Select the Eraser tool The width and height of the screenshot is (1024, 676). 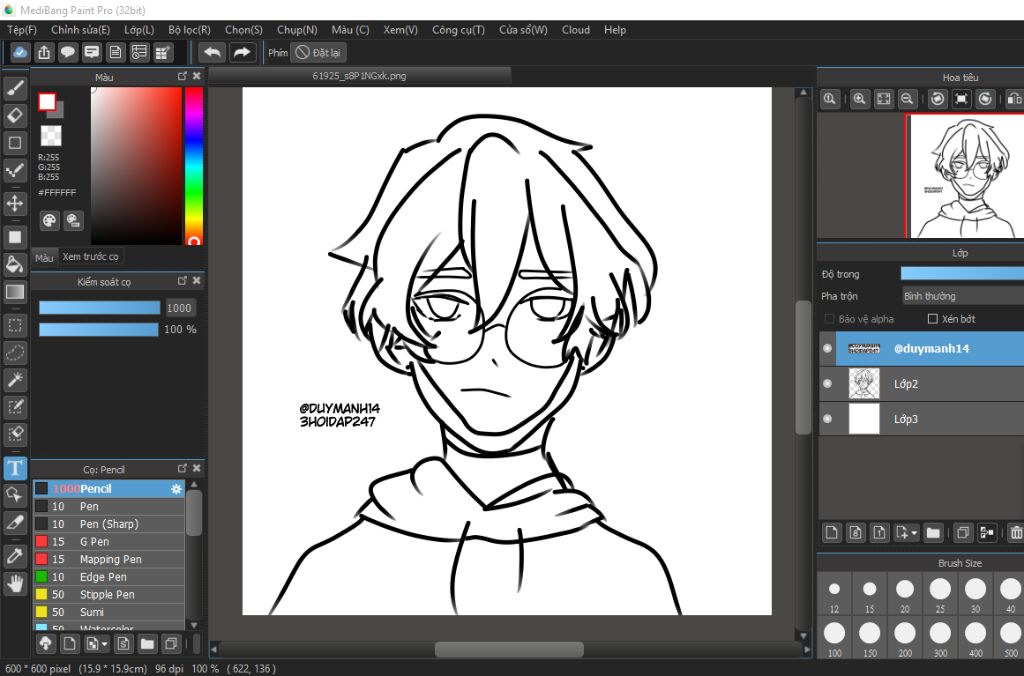click(15, 115)
